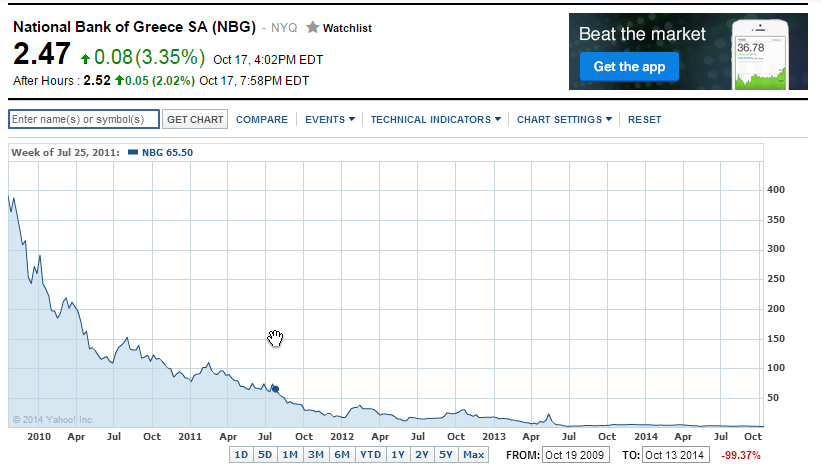Select the 1M time range
The height and width of the screenshot is (466, 821).
point(290,454)
